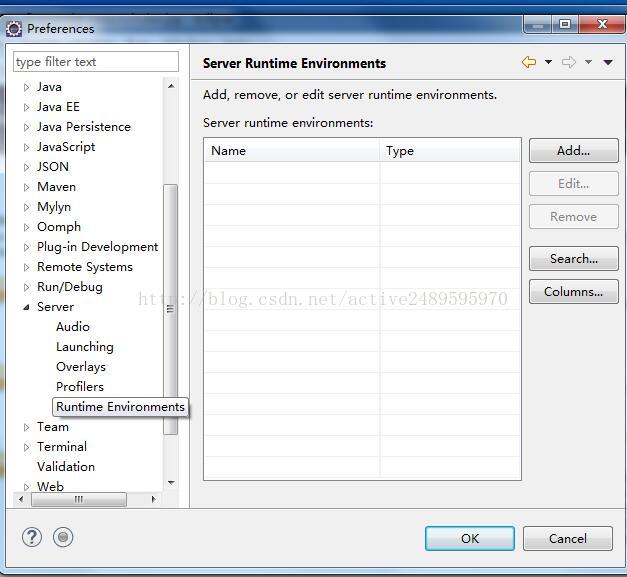
Task: Expand the Maven tree node
Action: (26, 187)
